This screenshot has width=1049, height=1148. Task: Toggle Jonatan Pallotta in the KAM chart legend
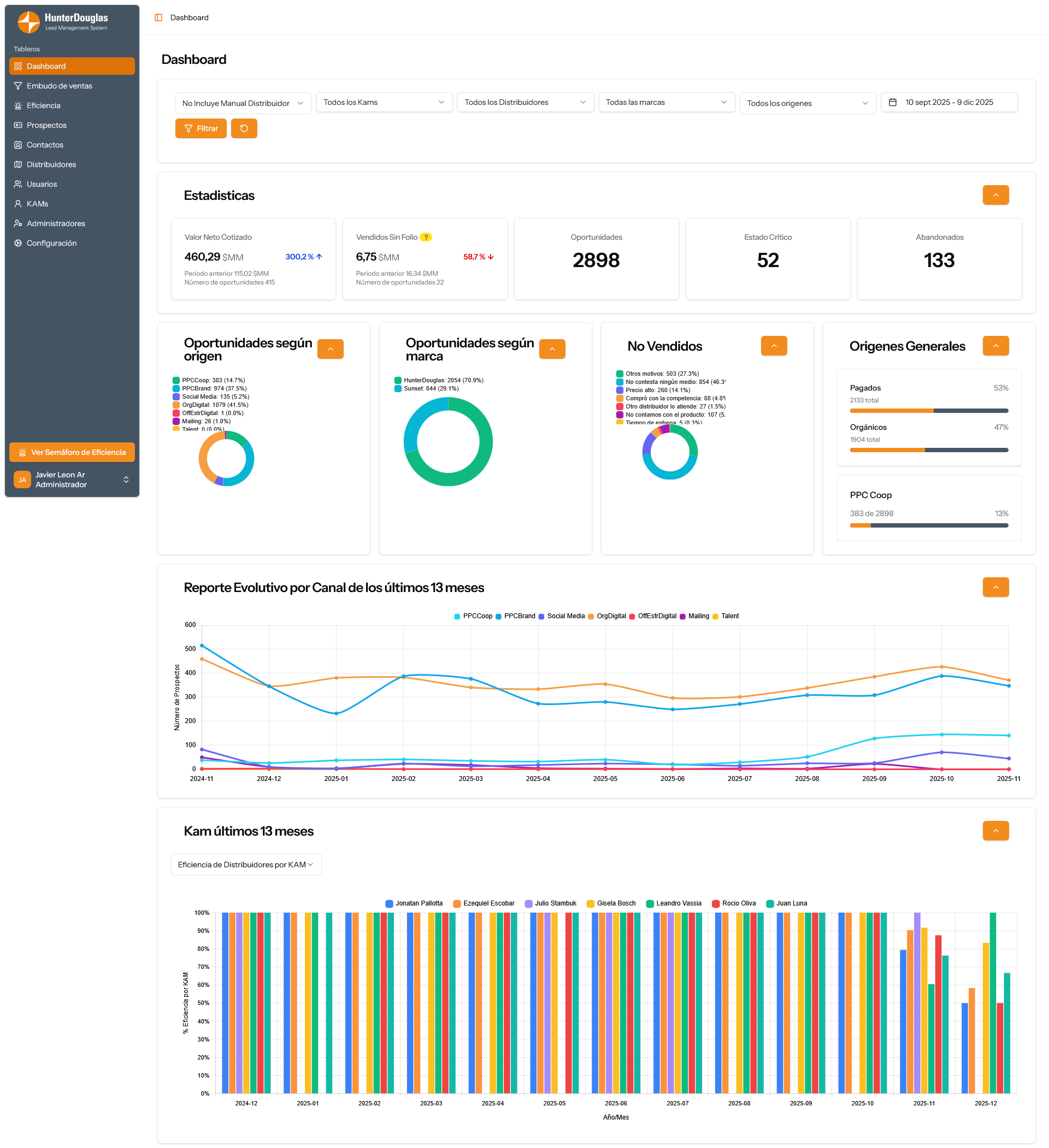(415, 903)
